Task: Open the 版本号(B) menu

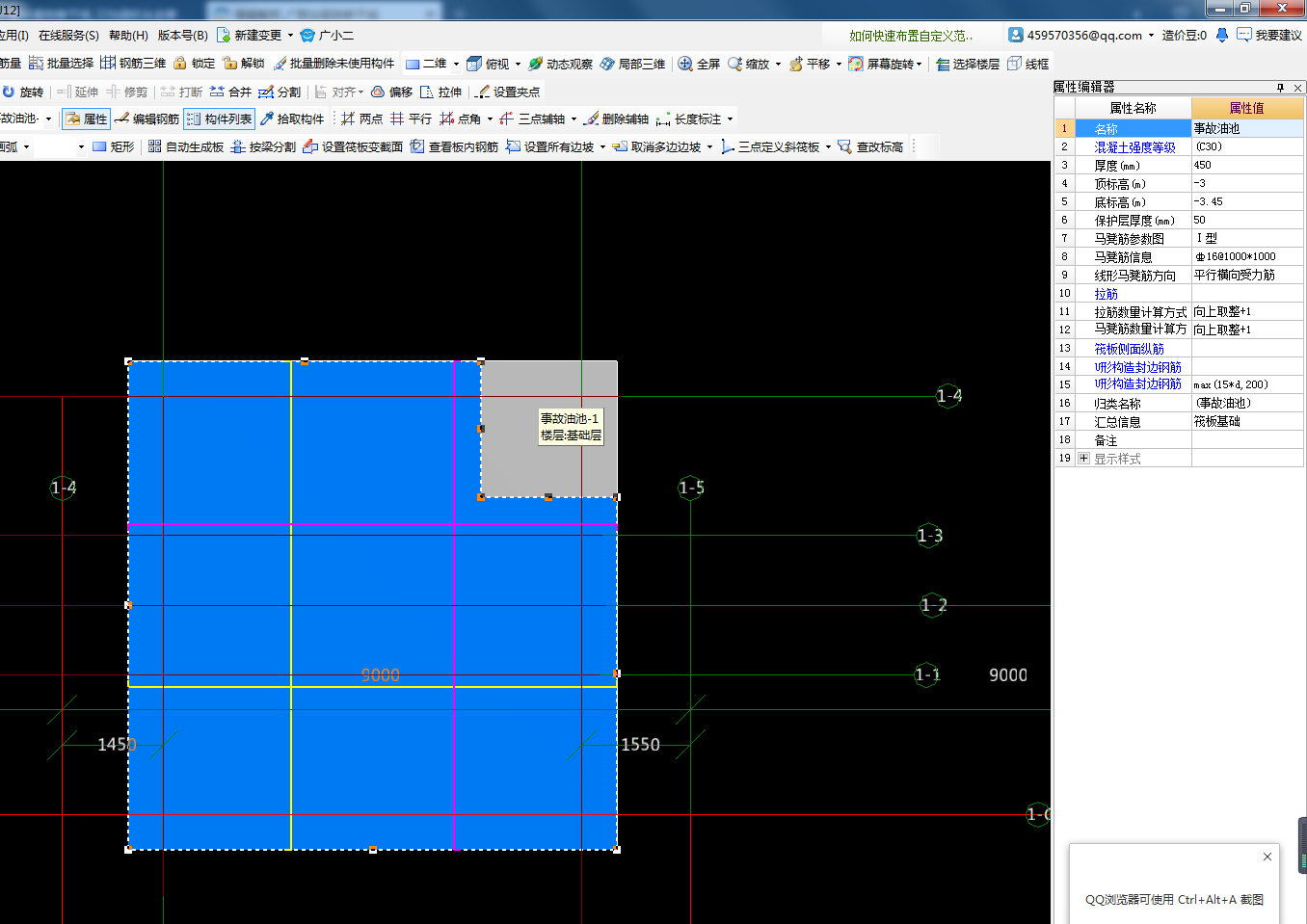Action: pyautogui.click(x=182, y=36)
